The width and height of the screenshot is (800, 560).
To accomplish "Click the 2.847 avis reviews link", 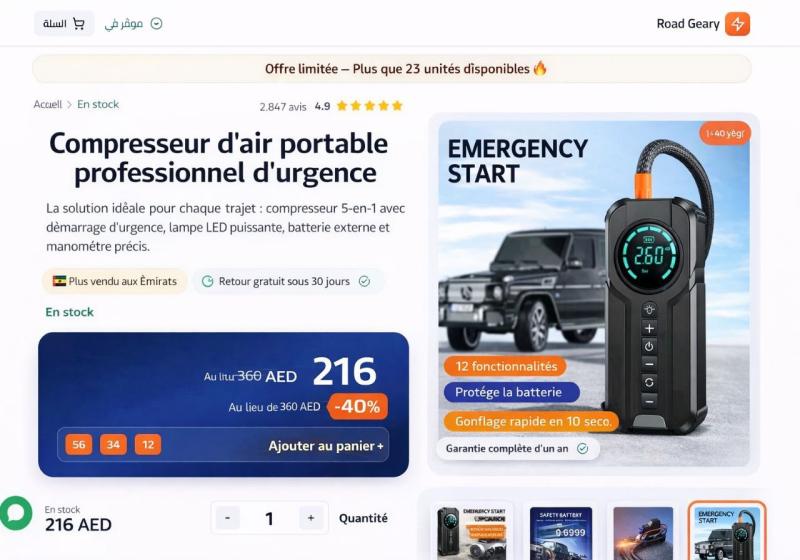I will tap(283, 107).
